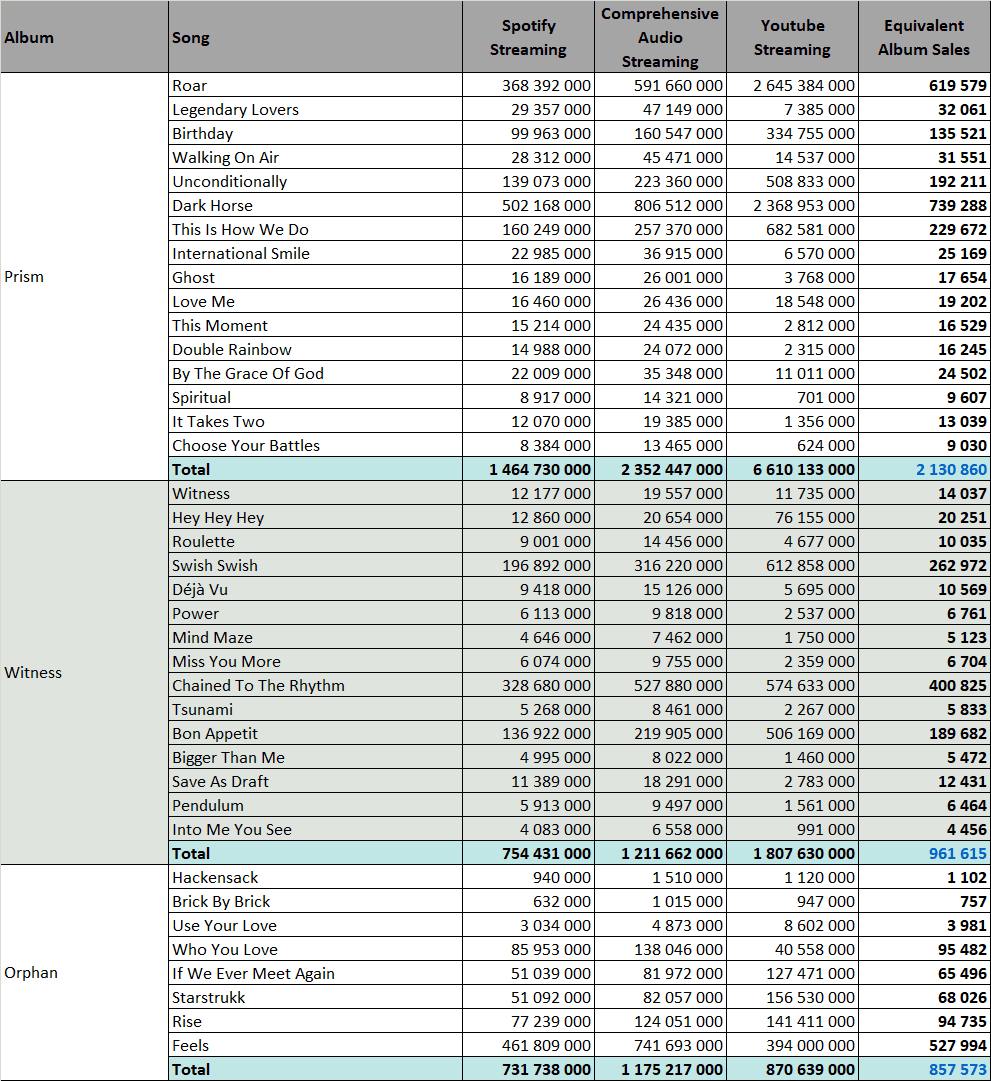Select the Walking On Air song cell
This screenshot has height=1081, width=991.
pyautogui.click(x=315, y=157)
